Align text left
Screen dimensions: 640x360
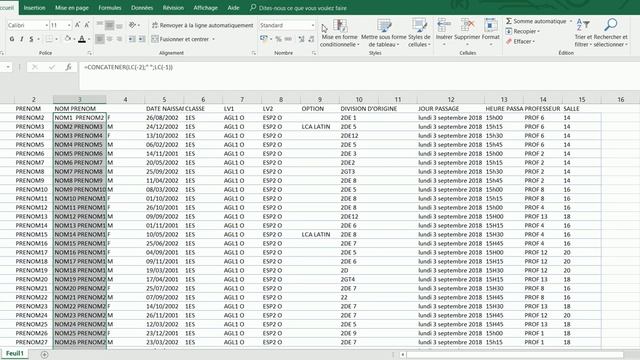[x=100, y=39]
